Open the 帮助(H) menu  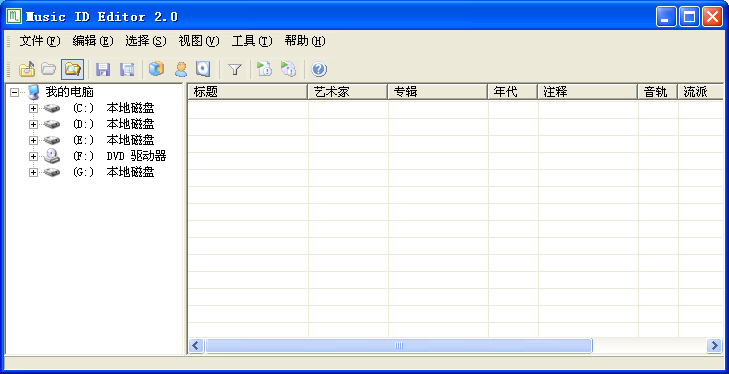pos(305,41)
